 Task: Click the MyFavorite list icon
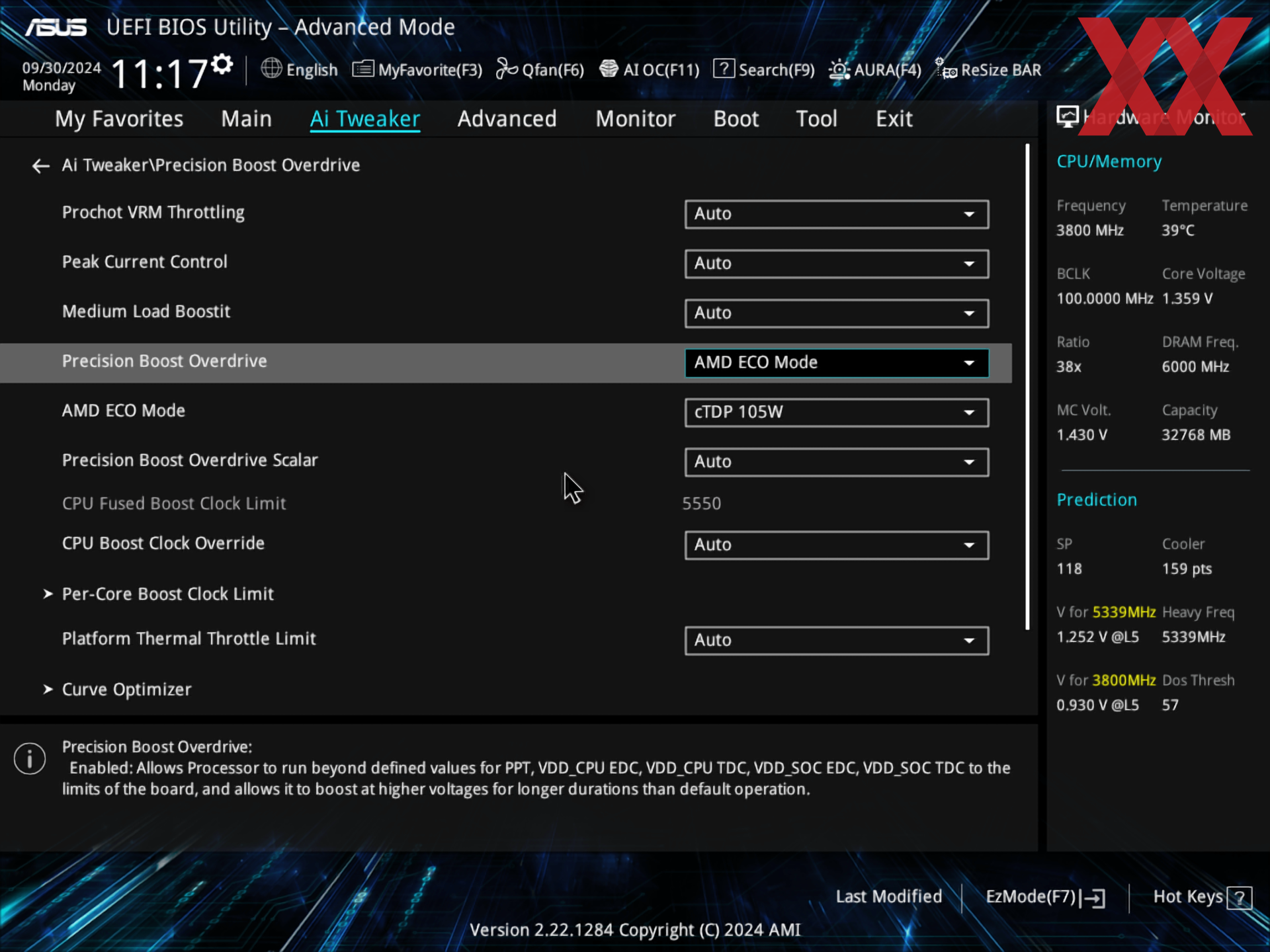tap(363, 69)
